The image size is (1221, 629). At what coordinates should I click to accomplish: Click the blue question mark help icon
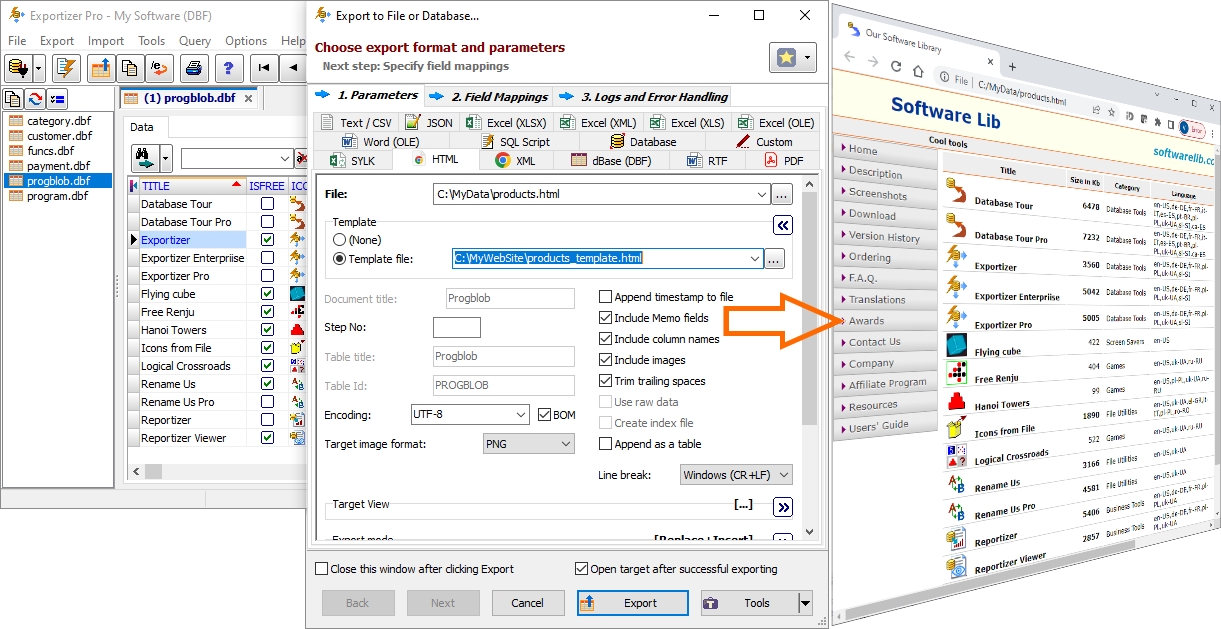[230, 68]
